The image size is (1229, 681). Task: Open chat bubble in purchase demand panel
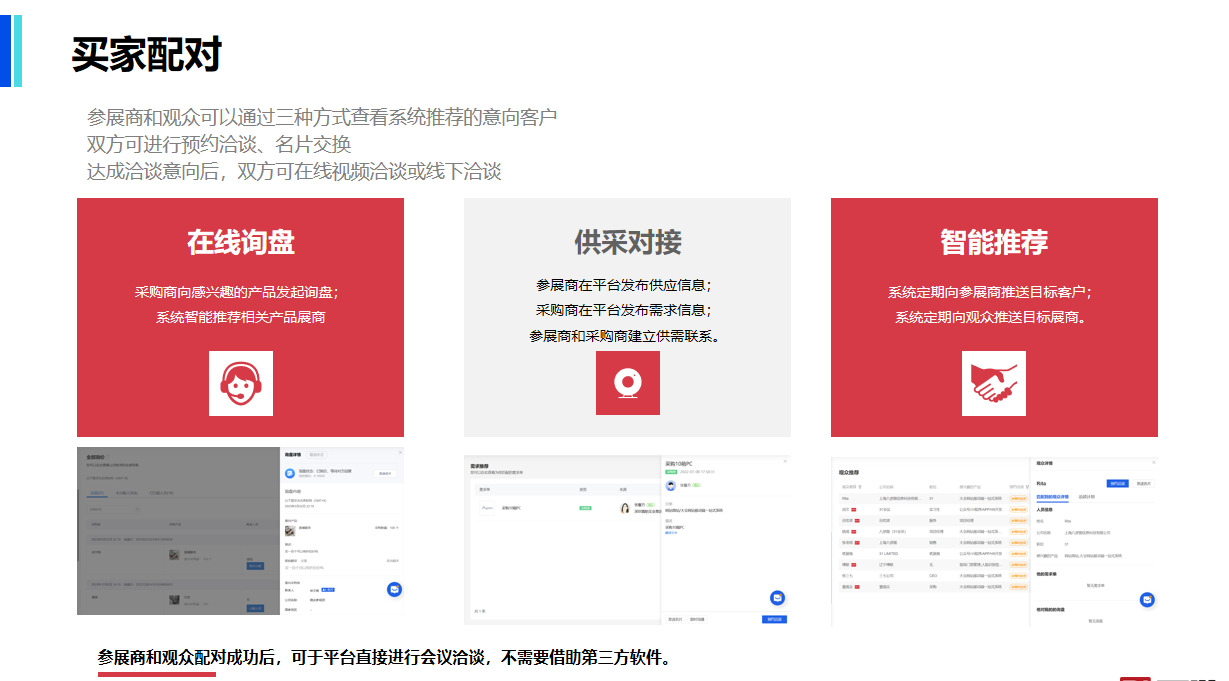(777, 597)
